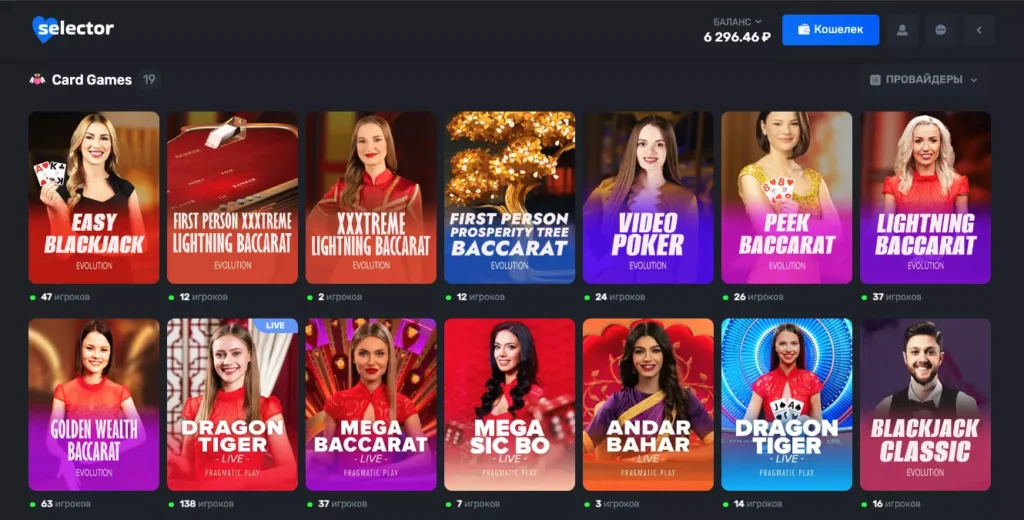The image size is (1024, 520).
Task: Open the Кошелек wallet button
Action: coord(830,30)
